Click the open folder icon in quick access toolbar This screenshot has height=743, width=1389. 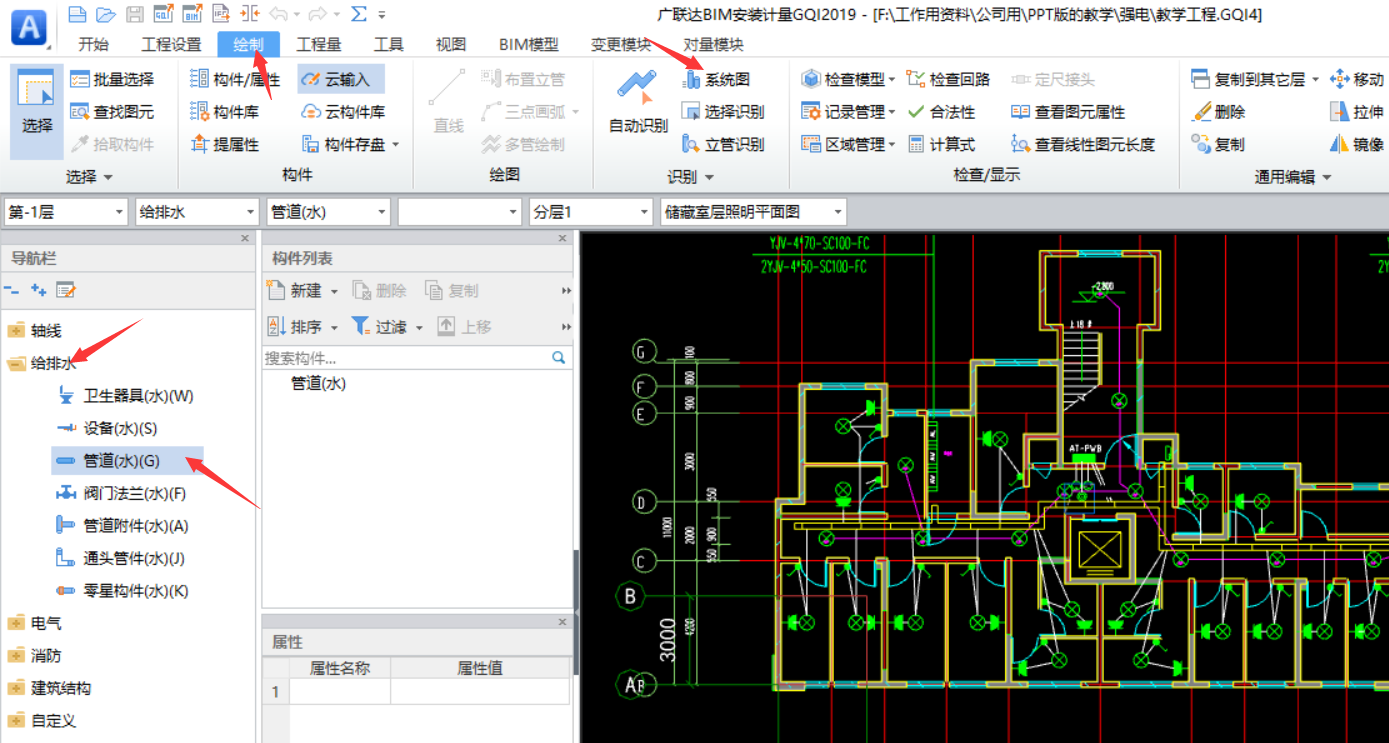coord(105,14)
